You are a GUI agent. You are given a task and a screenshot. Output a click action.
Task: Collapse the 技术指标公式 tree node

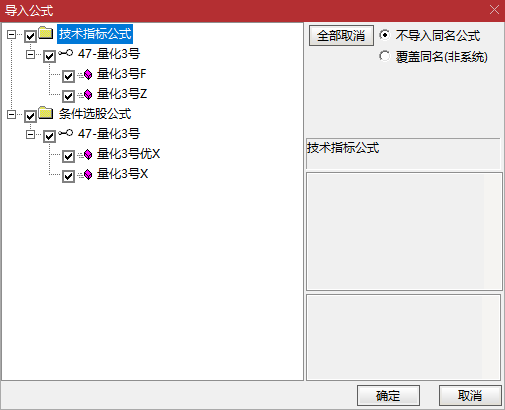pyautogui.click(x=11, y=34)
